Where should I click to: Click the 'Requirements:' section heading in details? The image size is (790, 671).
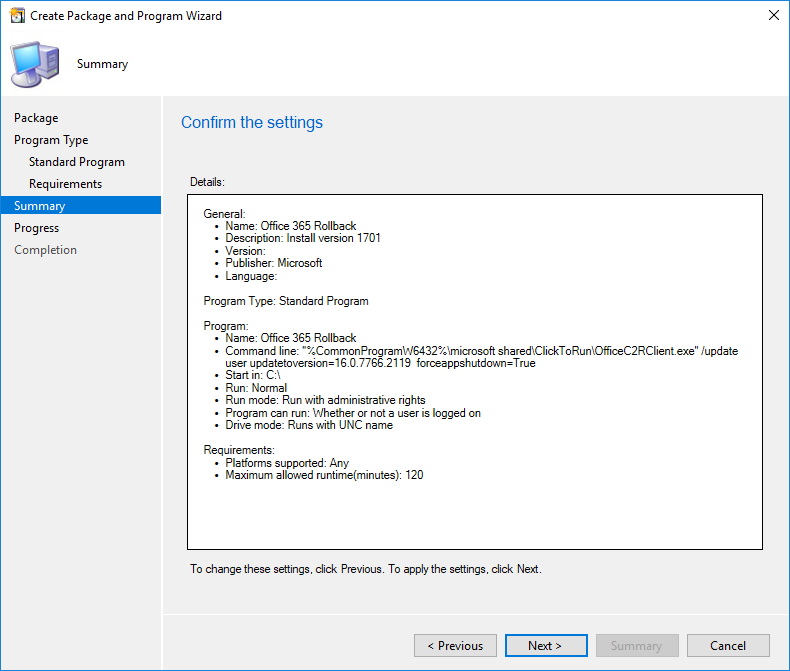pyautogui.click(x=239, y=450)
